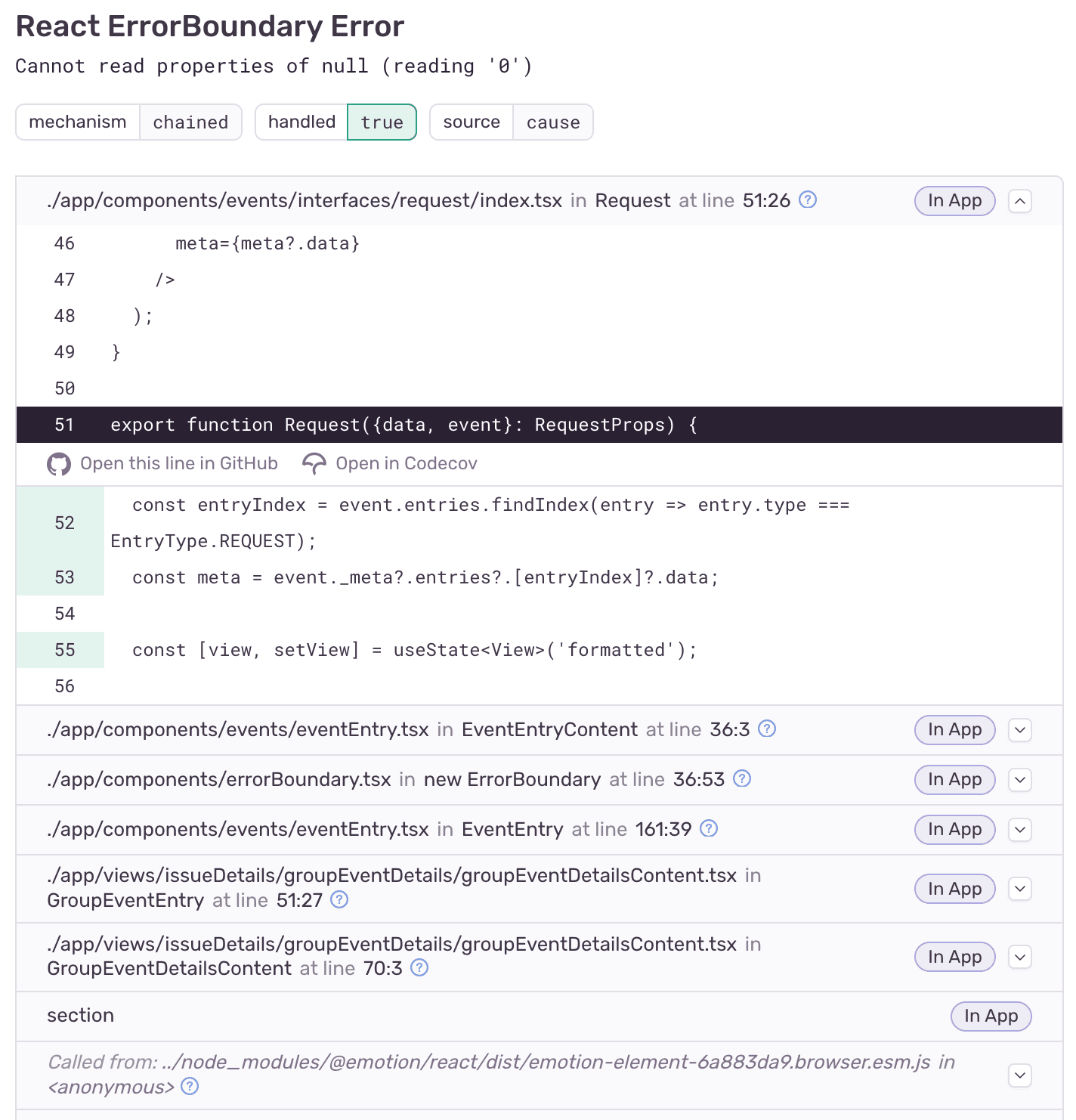Open help icon for GroupEventEntry line 51:27
Viewport: 1076px width, 1120px height.
click(x=339, y=900)
